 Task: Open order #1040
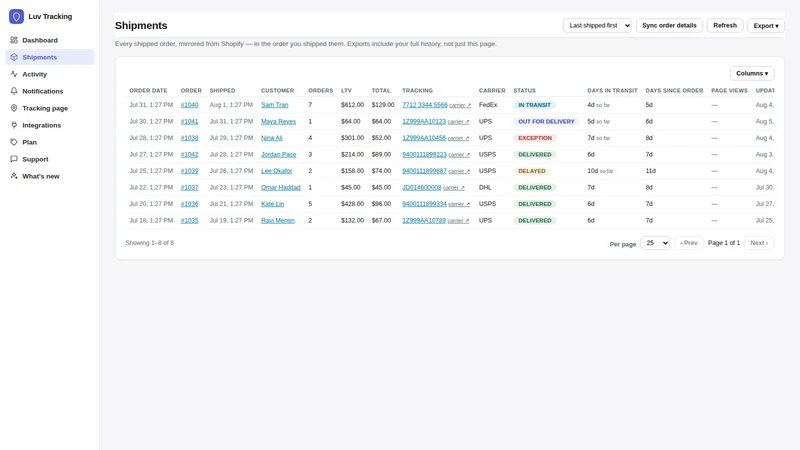click(189, 105)
